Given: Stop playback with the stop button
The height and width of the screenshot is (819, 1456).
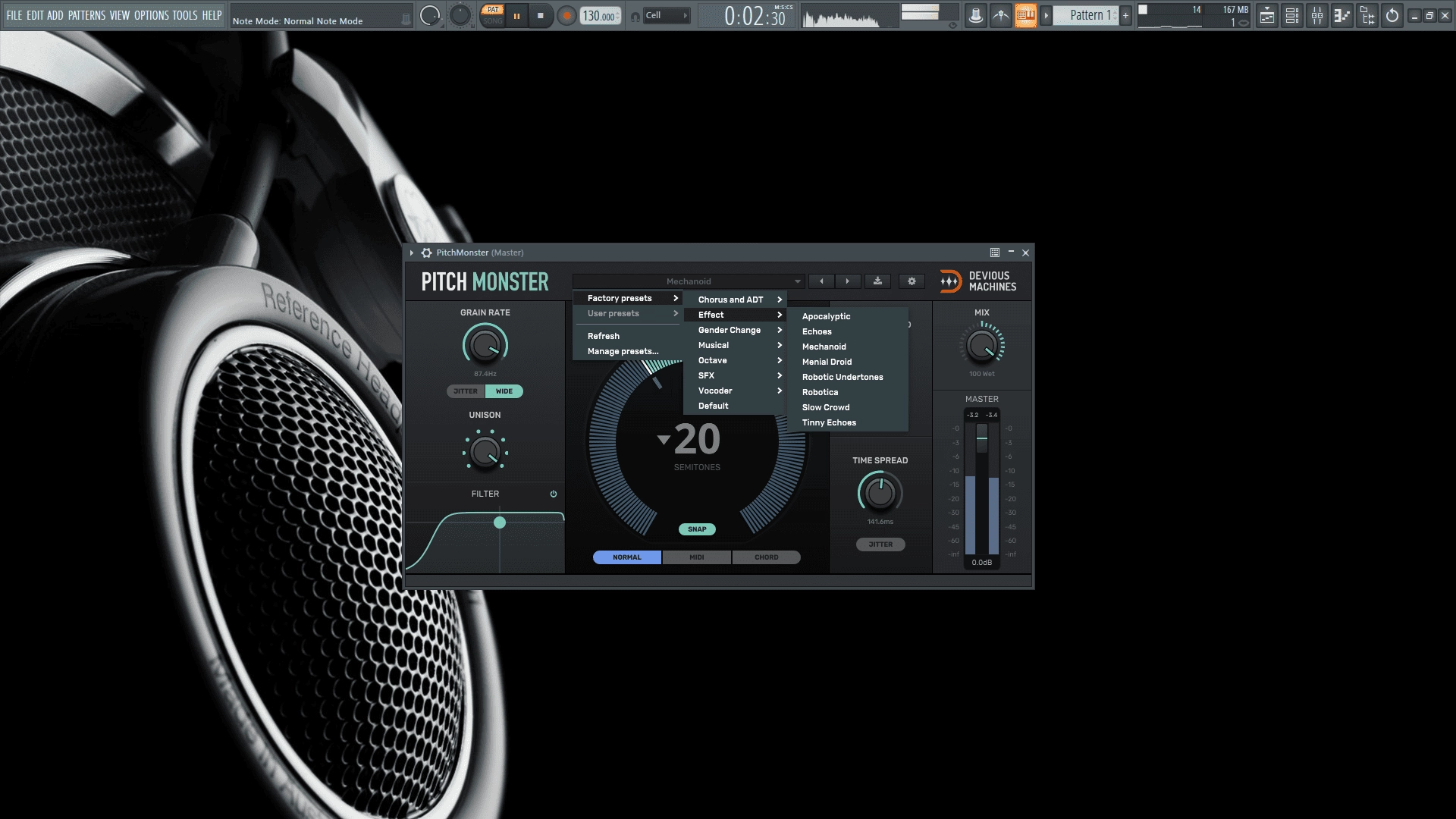Looking at the screenshot, I should coord(541,16).
